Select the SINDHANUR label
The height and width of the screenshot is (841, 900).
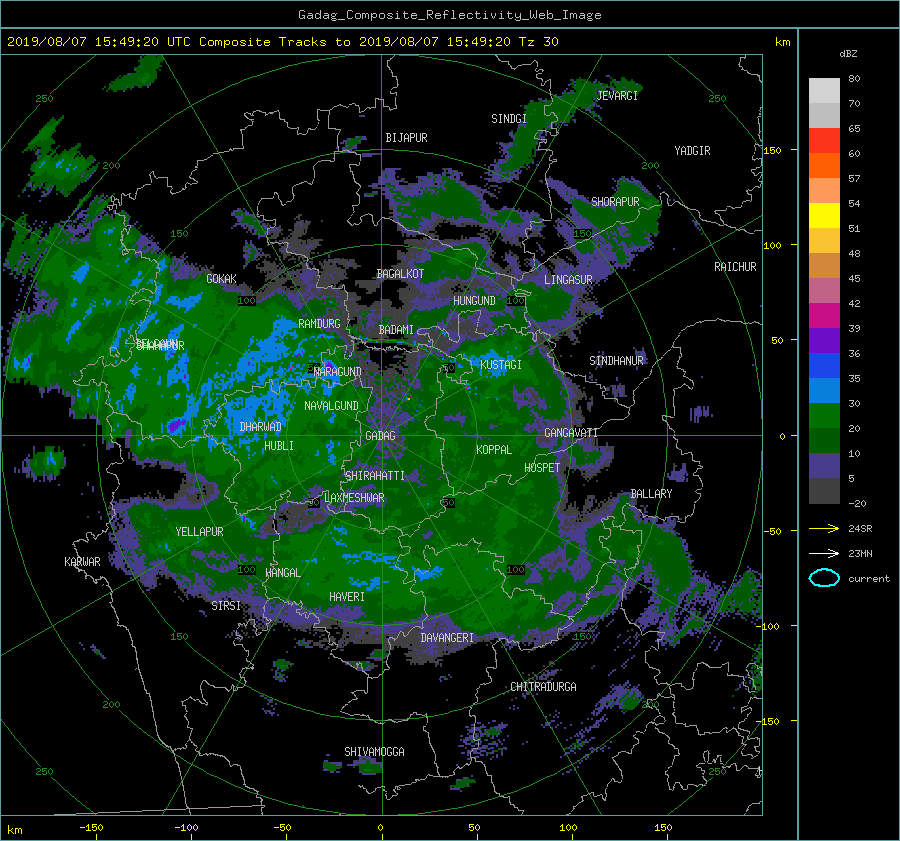616,361
